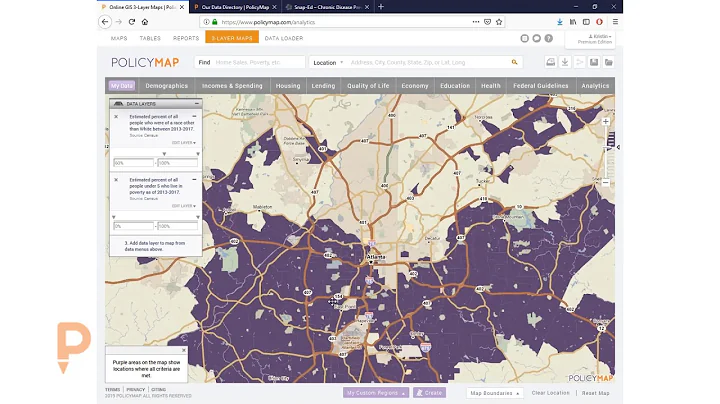Open the Housing data menu
This screenshot has height=404, width=720.
288,86
